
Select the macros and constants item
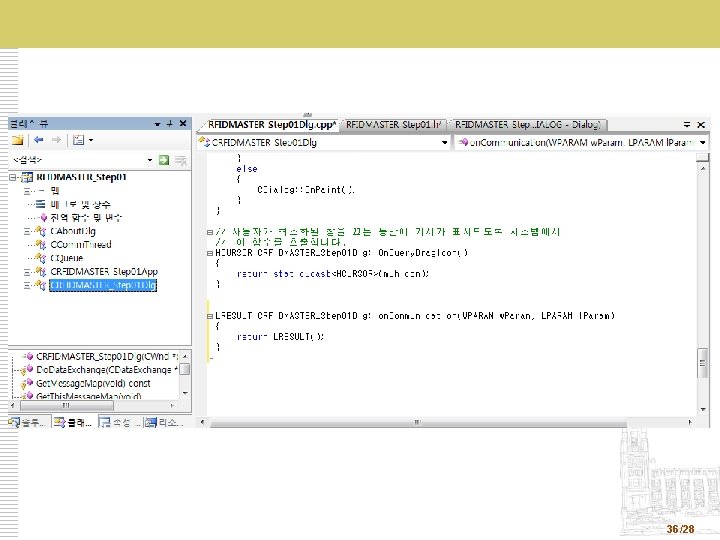point(80,204)
